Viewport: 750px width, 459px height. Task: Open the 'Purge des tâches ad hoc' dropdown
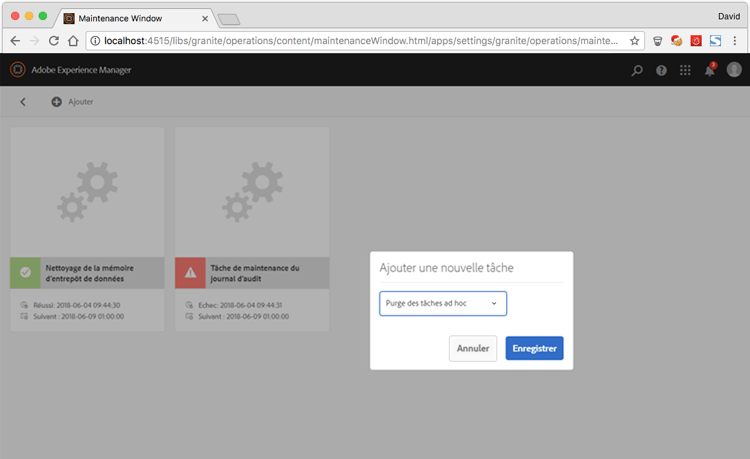[x=443, y=304]
